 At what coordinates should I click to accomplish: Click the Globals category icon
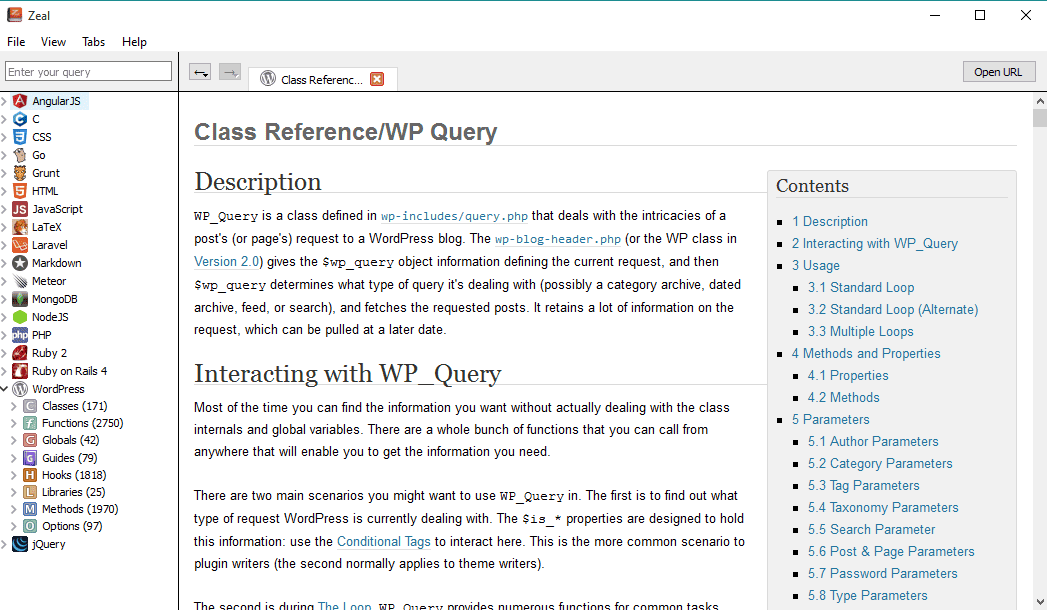[30, 440]
